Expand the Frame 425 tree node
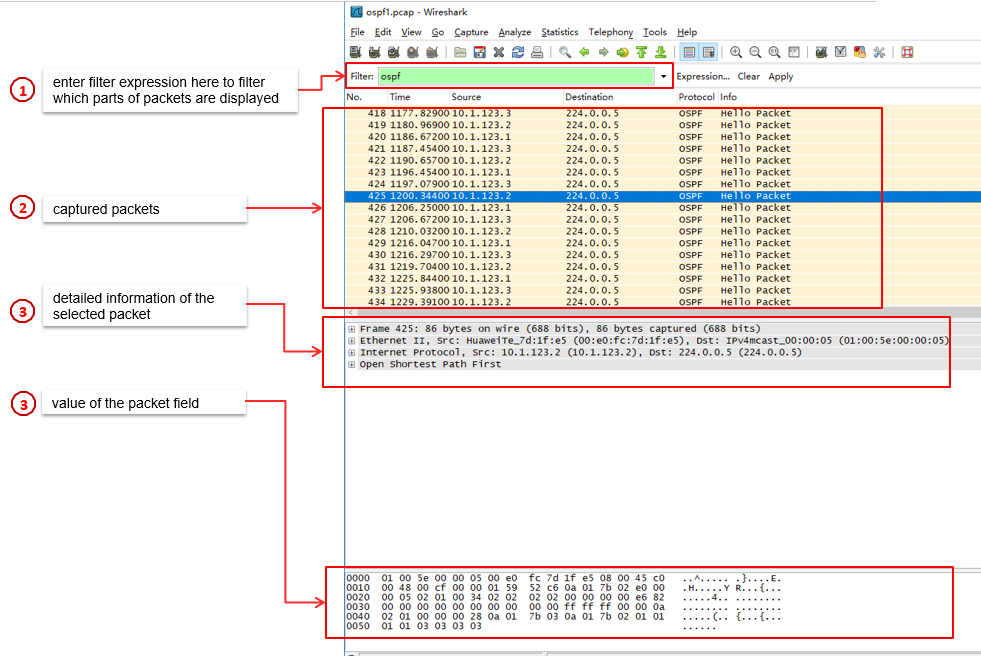This screenshot has height=656, width=981. (352, 329)
